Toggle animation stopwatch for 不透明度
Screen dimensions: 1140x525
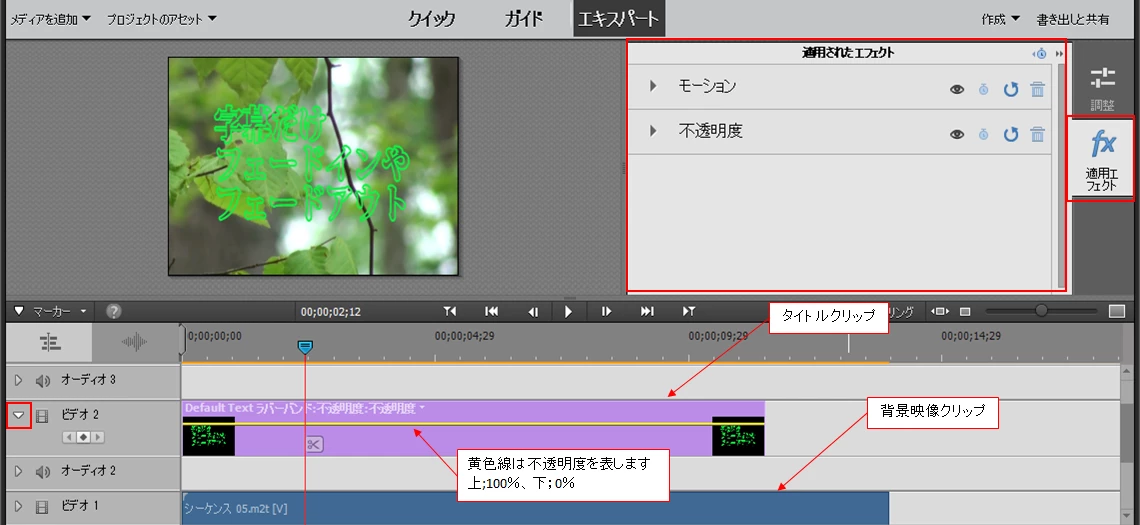tap(984, 134)
